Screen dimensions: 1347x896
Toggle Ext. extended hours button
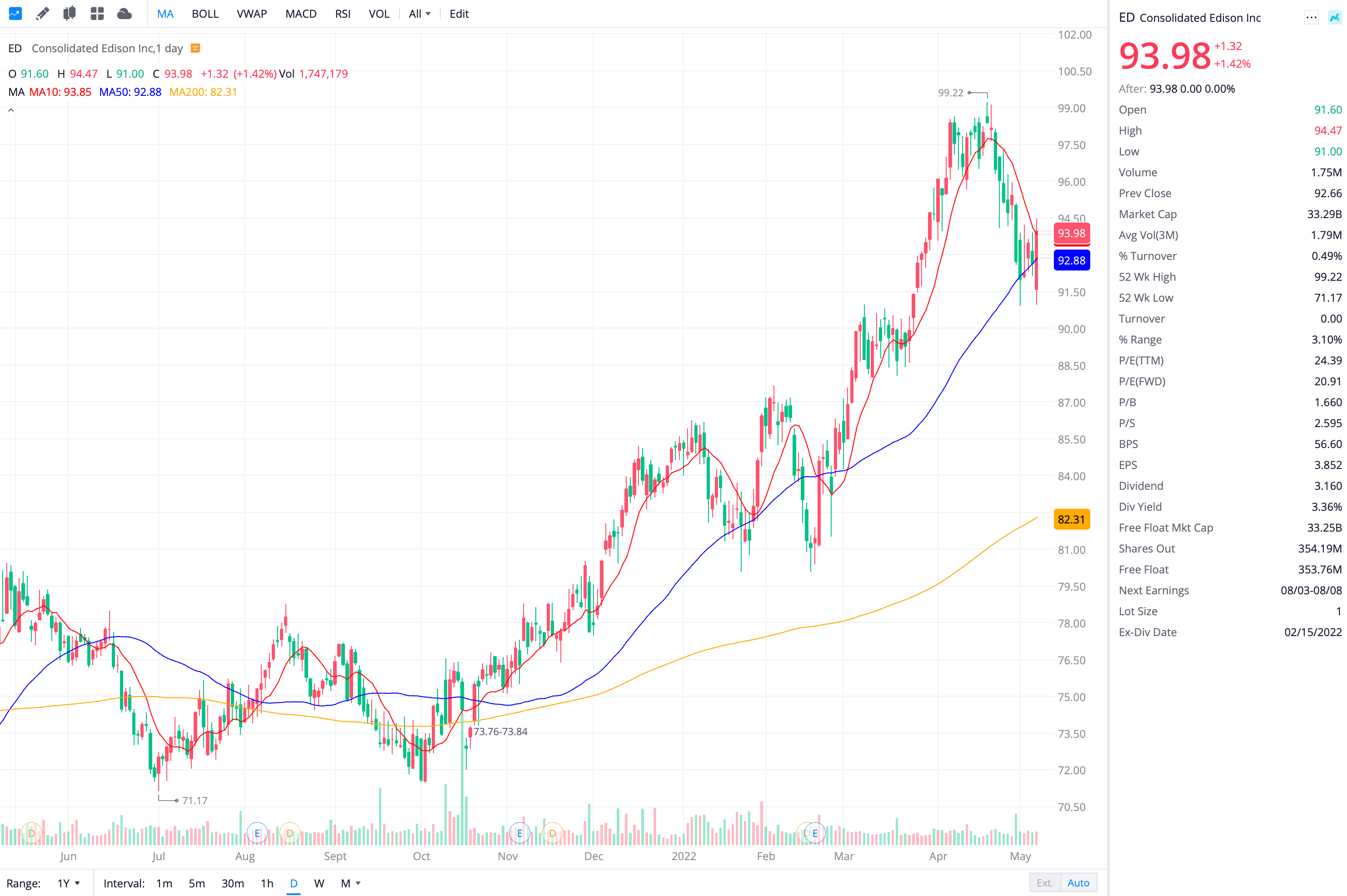pos(1044,883)
